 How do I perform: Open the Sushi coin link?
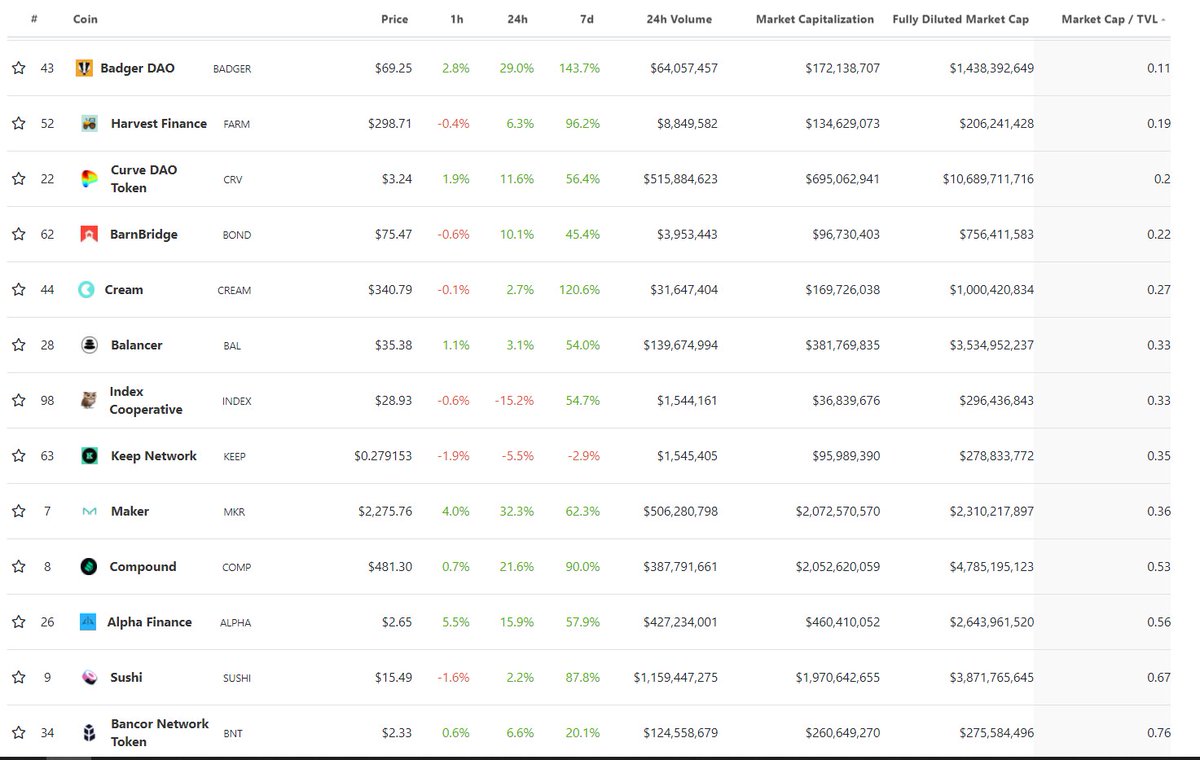tap(126, 677)
